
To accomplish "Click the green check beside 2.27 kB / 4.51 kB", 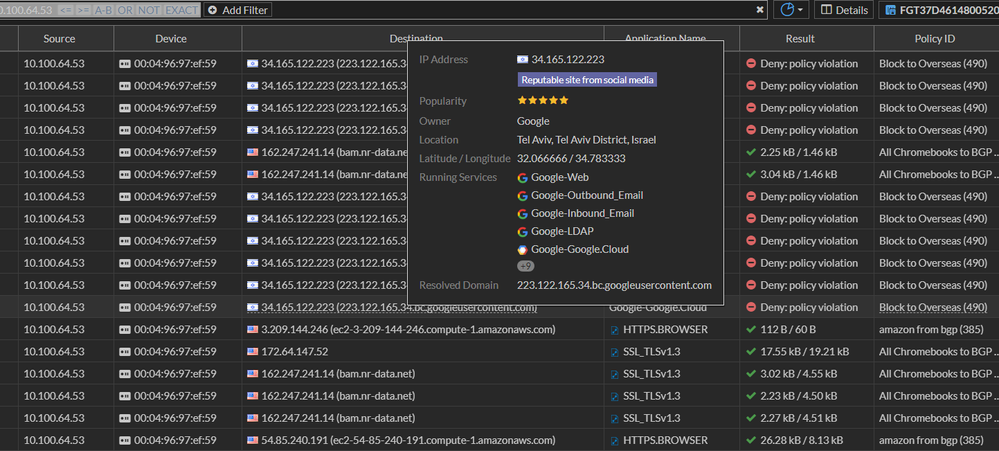I will (751, 419).
